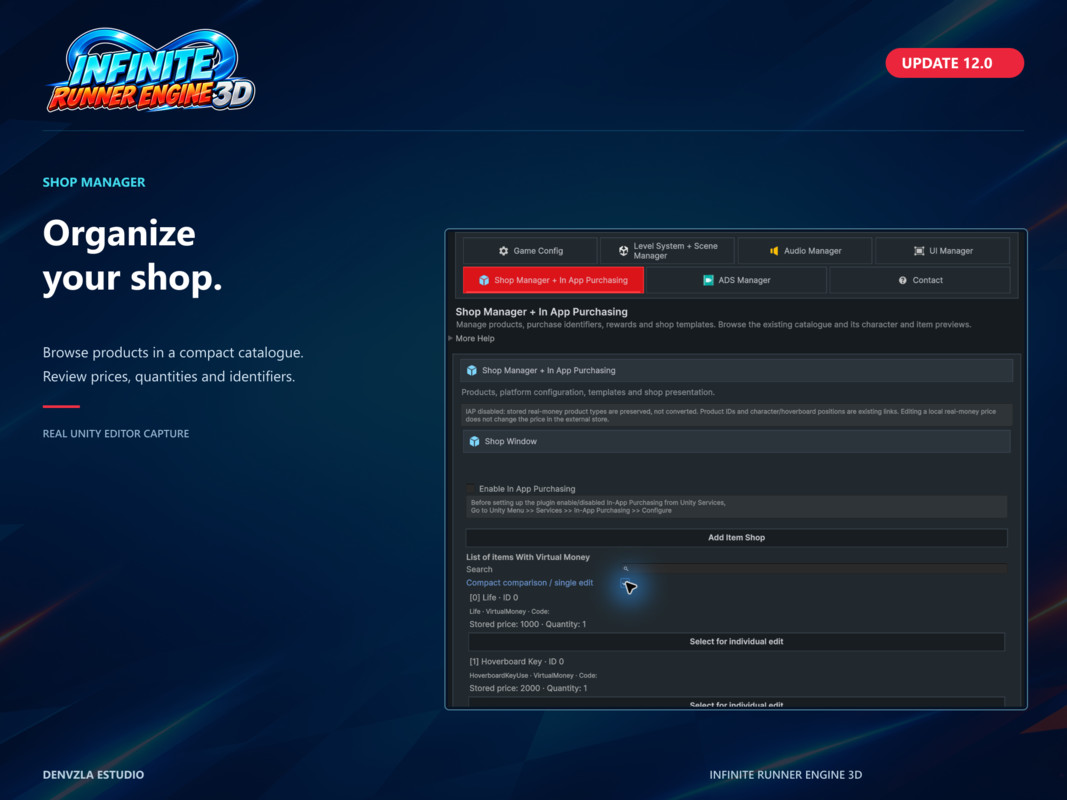Click the green ADS Manager video icon
This screenshot has width=1067, height=800.
708,280
